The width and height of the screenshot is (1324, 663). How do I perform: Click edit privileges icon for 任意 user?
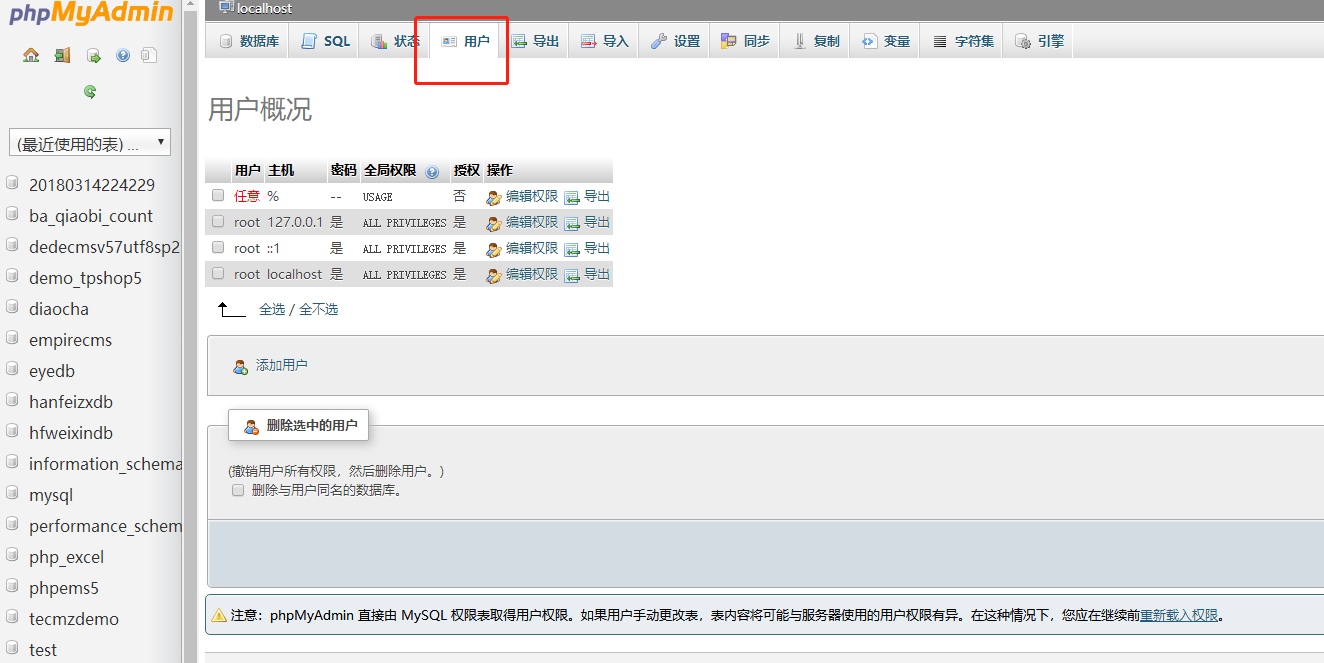(x=494, y=197)
